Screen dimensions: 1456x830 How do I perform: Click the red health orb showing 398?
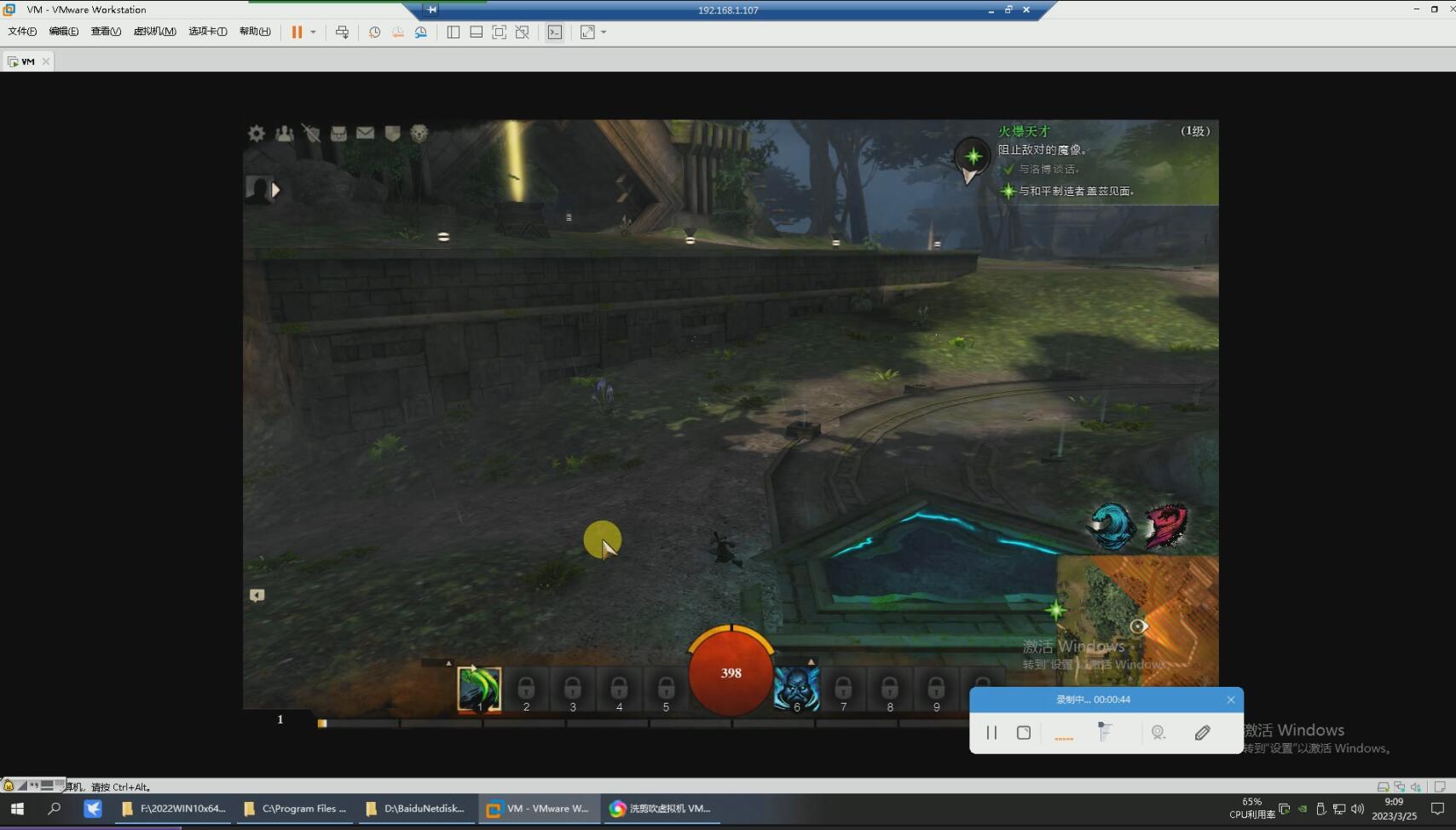pos(731,672)
